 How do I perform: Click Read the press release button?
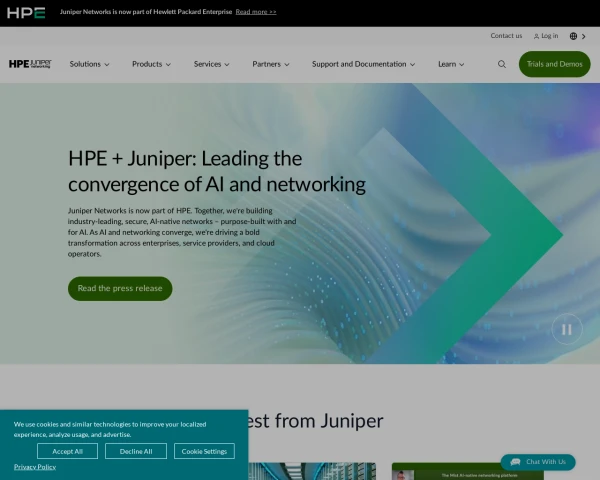[120, 289]
